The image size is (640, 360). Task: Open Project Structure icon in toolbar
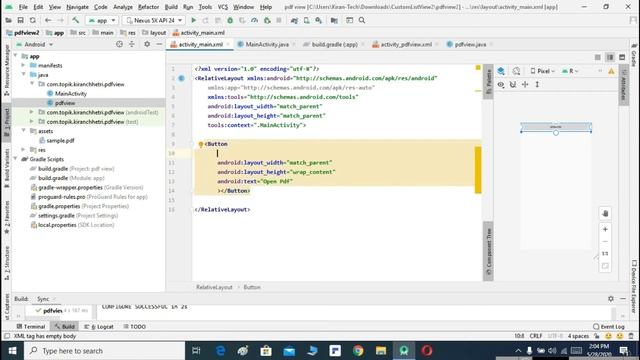(x=334, y=20)
